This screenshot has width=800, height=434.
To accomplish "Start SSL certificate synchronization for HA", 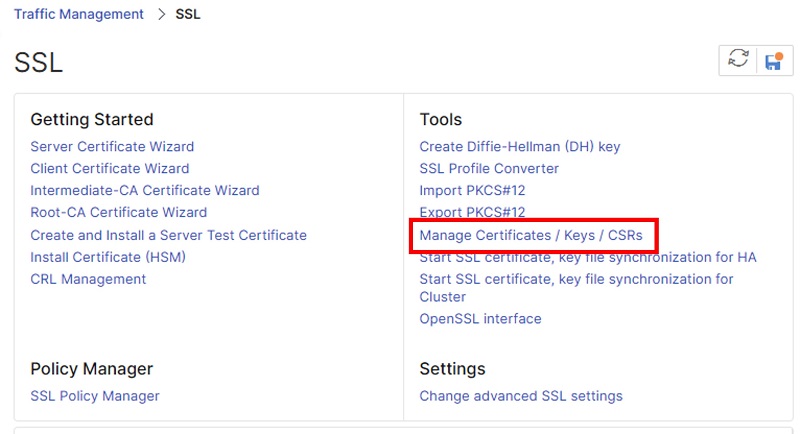I will [588, 258].
